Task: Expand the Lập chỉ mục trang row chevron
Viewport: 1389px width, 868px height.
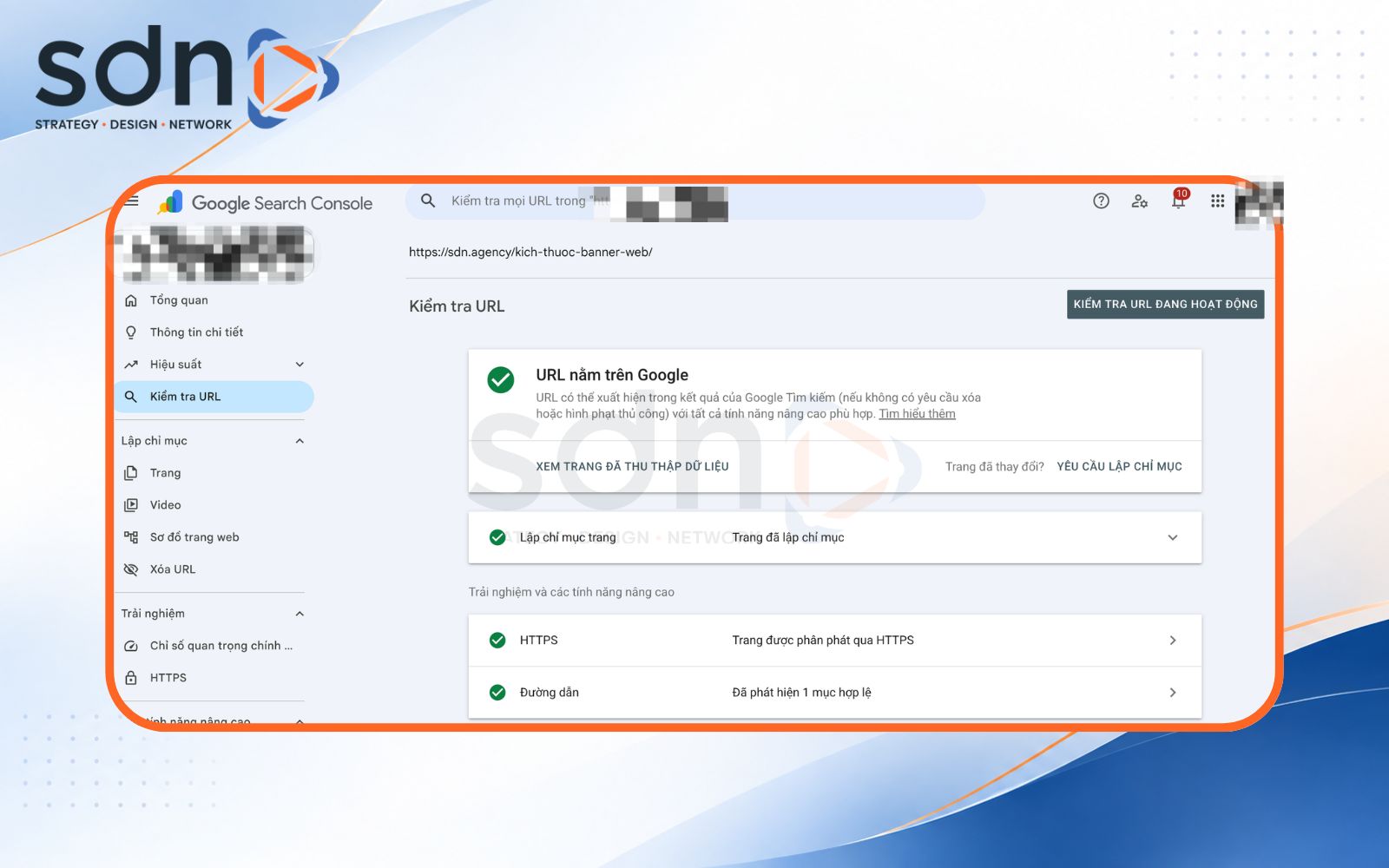Action: click(1173, 537)
